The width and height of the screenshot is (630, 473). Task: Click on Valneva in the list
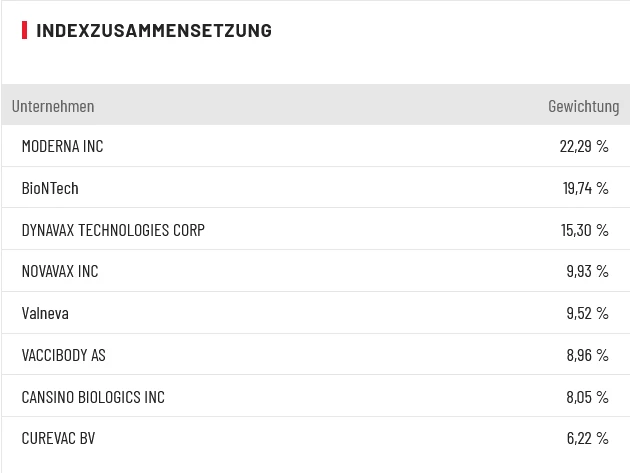45,313
